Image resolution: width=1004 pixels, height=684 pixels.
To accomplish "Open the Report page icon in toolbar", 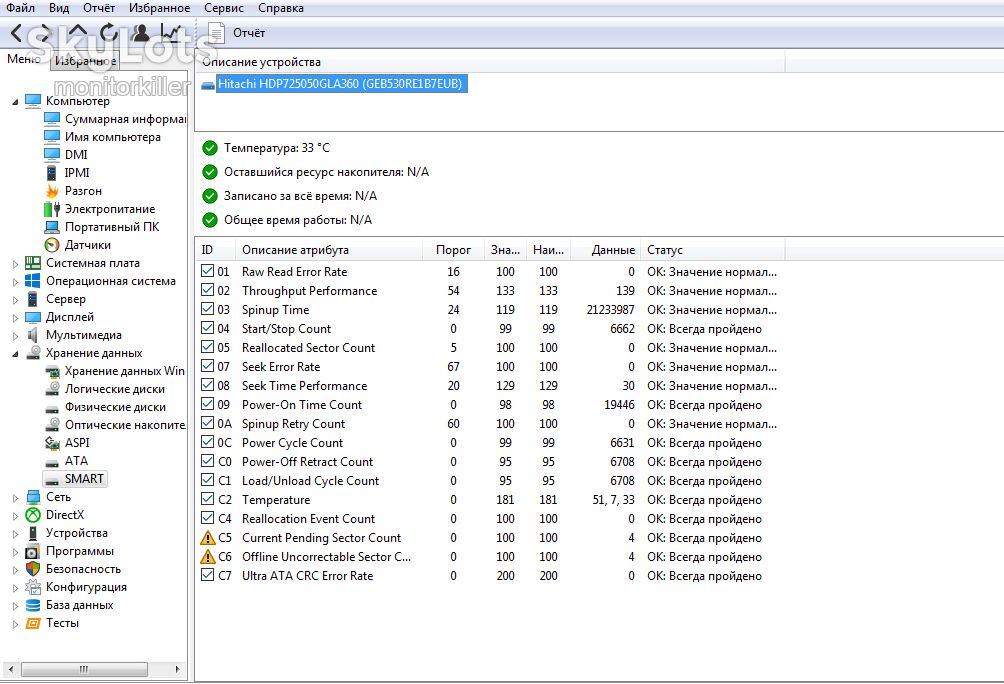I will point(216,33).
